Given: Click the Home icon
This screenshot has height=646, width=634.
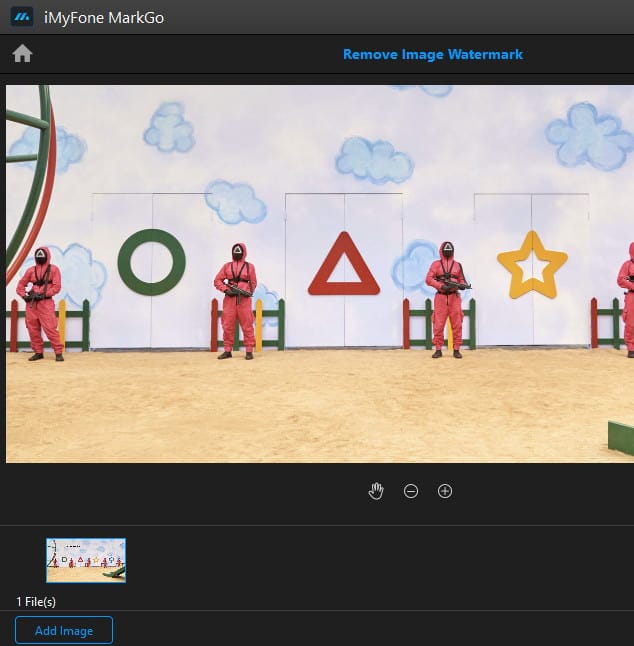Looking at the screenshot, I should coord(22,54).
